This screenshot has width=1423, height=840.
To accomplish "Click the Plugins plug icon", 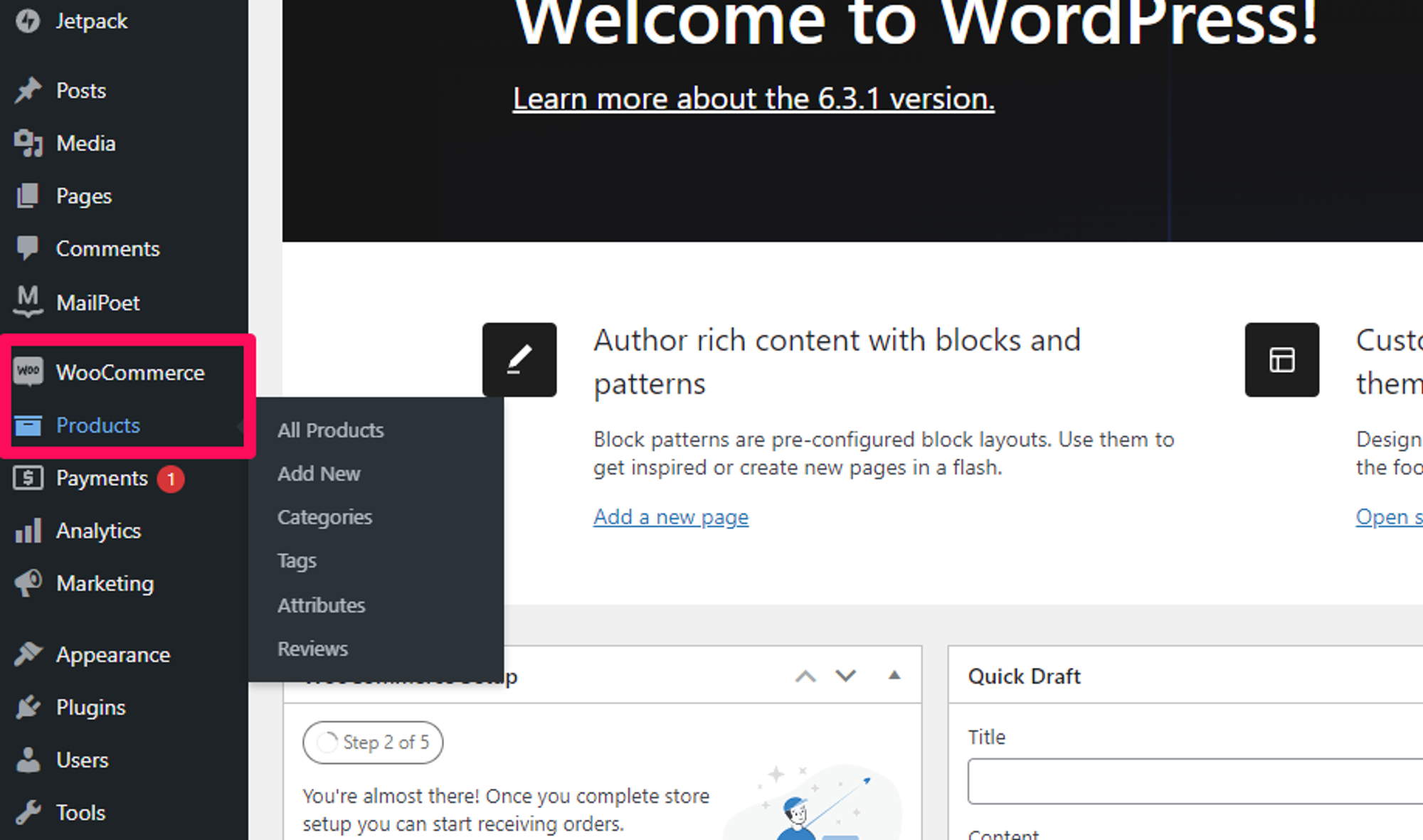I will coord(28,707).
